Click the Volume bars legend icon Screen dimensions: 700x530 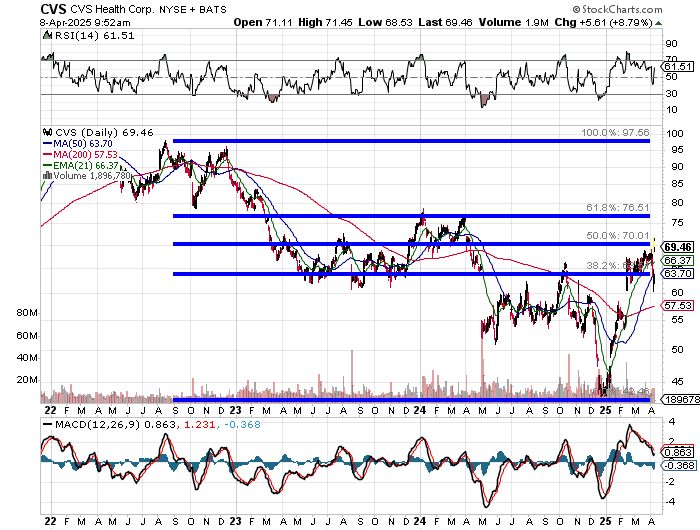[x=47, y=175]
